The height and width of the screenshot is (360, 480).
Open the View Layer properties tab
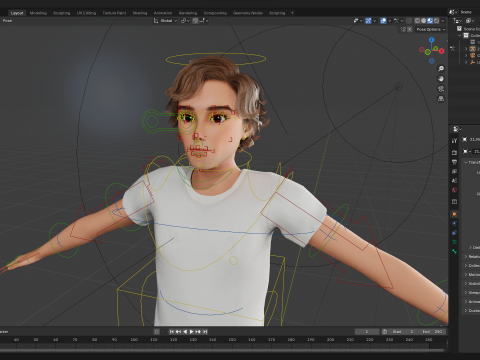click(x=454, y=171)
